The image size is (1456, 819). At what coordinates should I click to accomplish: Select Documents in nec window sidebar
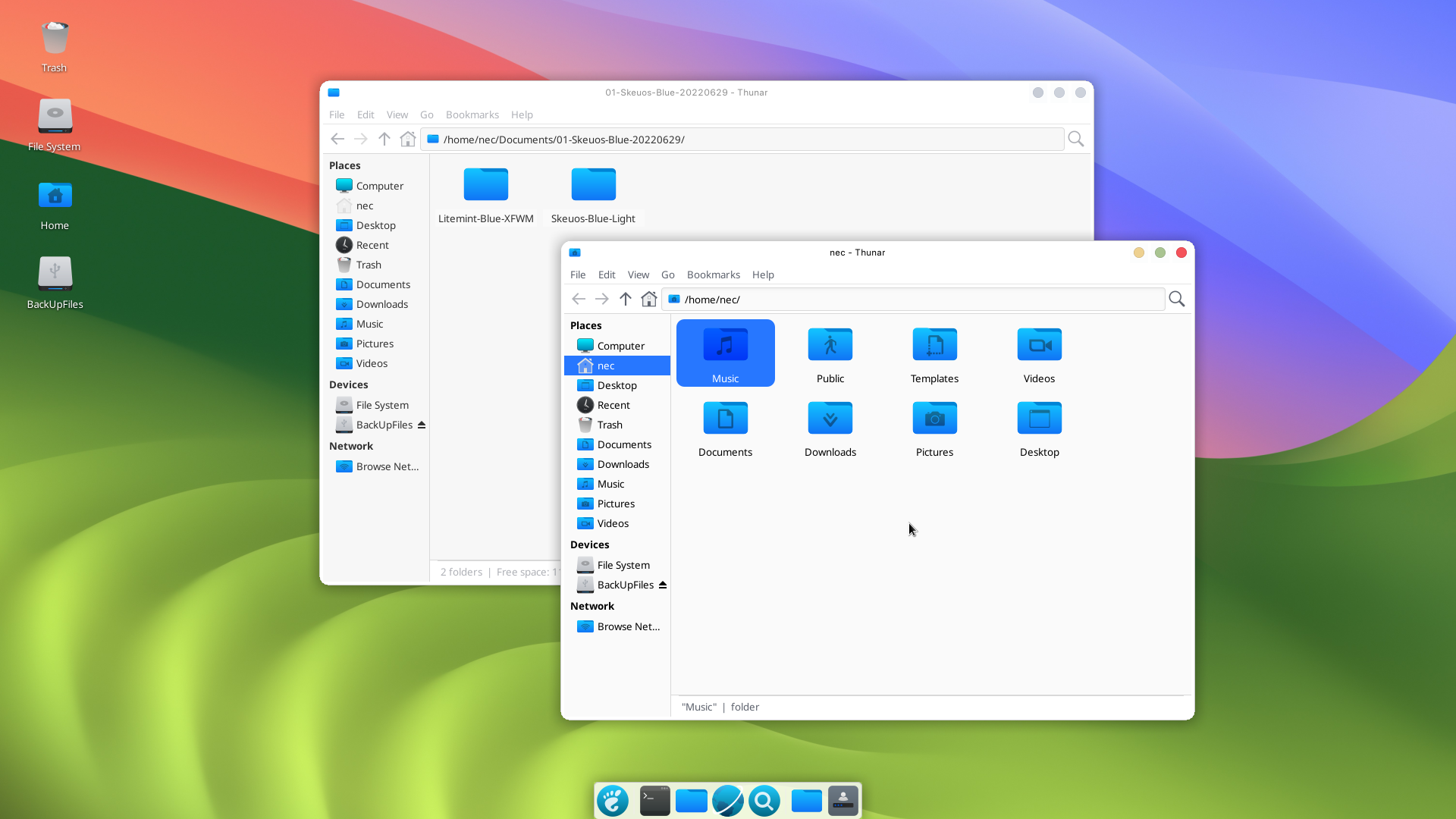[617, 444]
